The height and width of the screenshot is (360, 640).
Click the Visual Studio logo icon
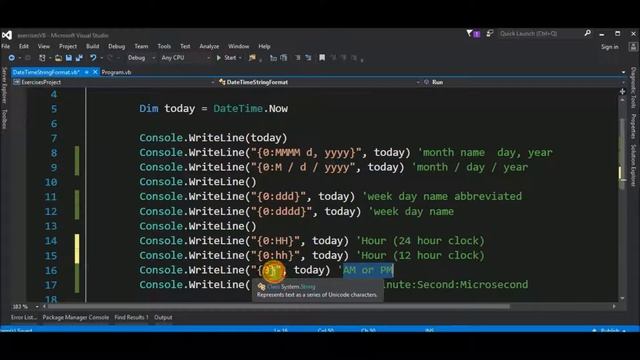click(7, 35)
